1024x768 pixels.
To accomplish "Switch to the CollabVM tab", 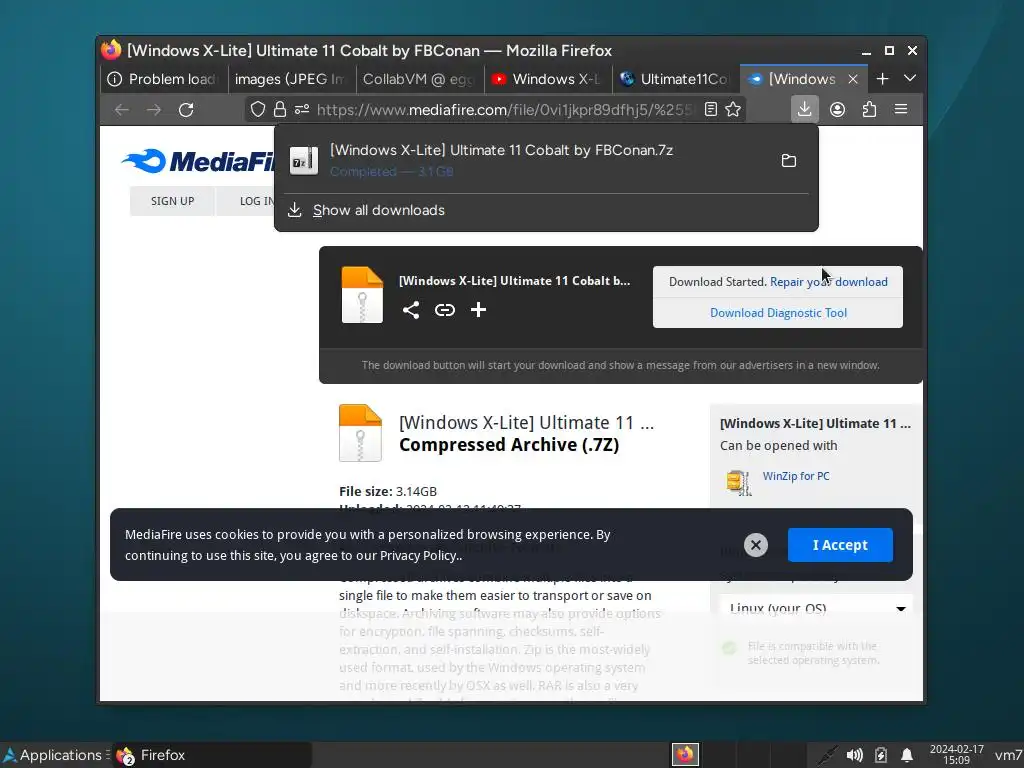I will (419, 79).
